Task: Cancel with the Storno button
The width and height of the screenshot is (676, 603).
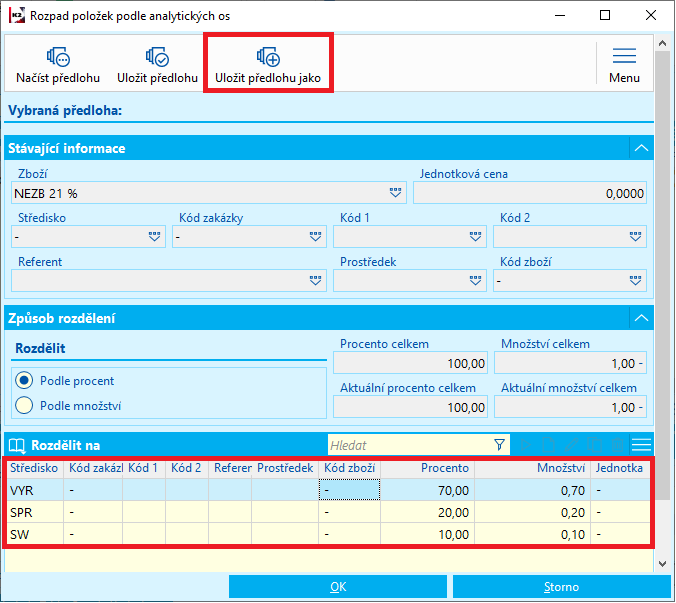Action: click(561, 587)
